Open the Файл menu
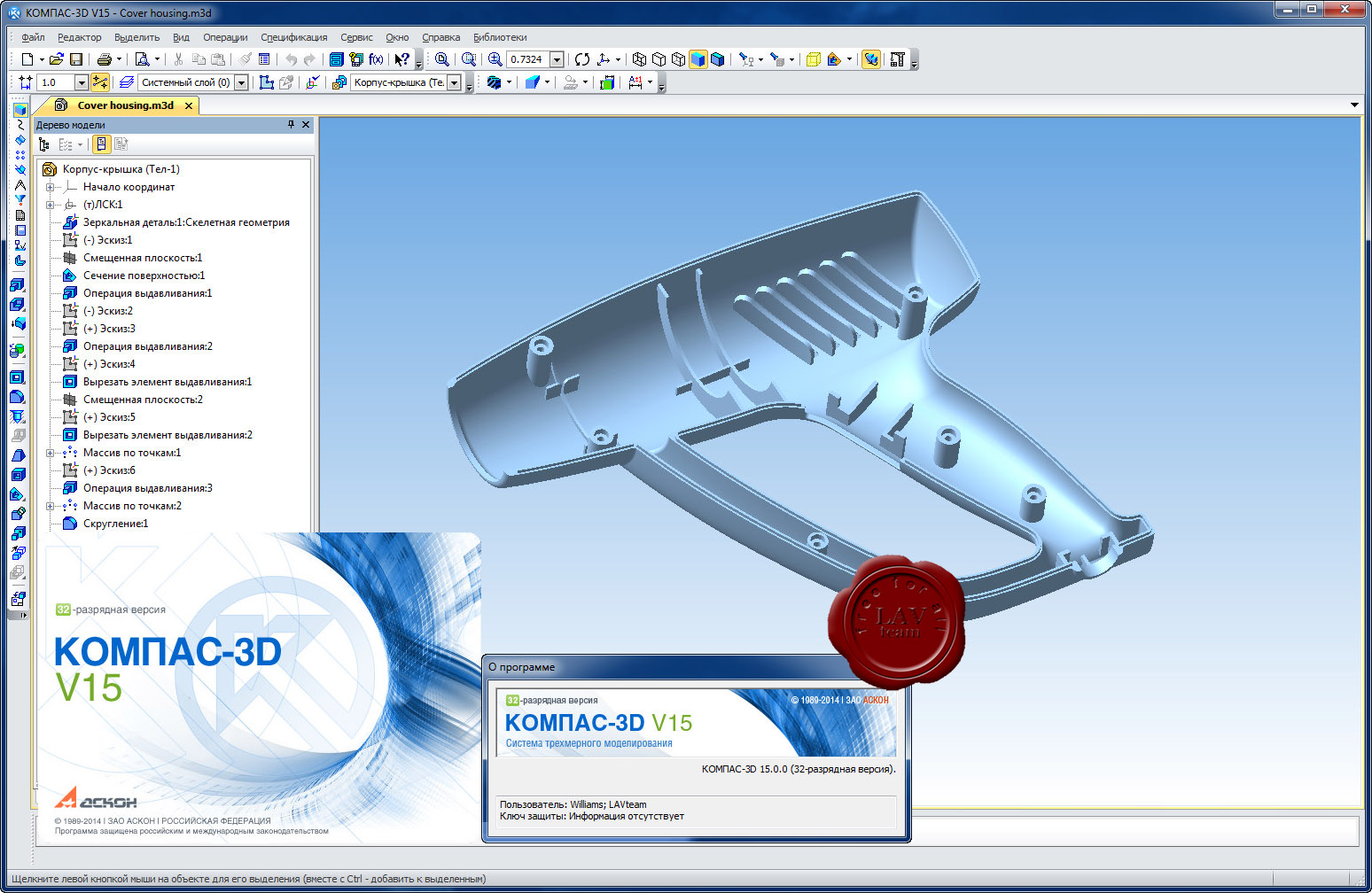 click(33, 37)
